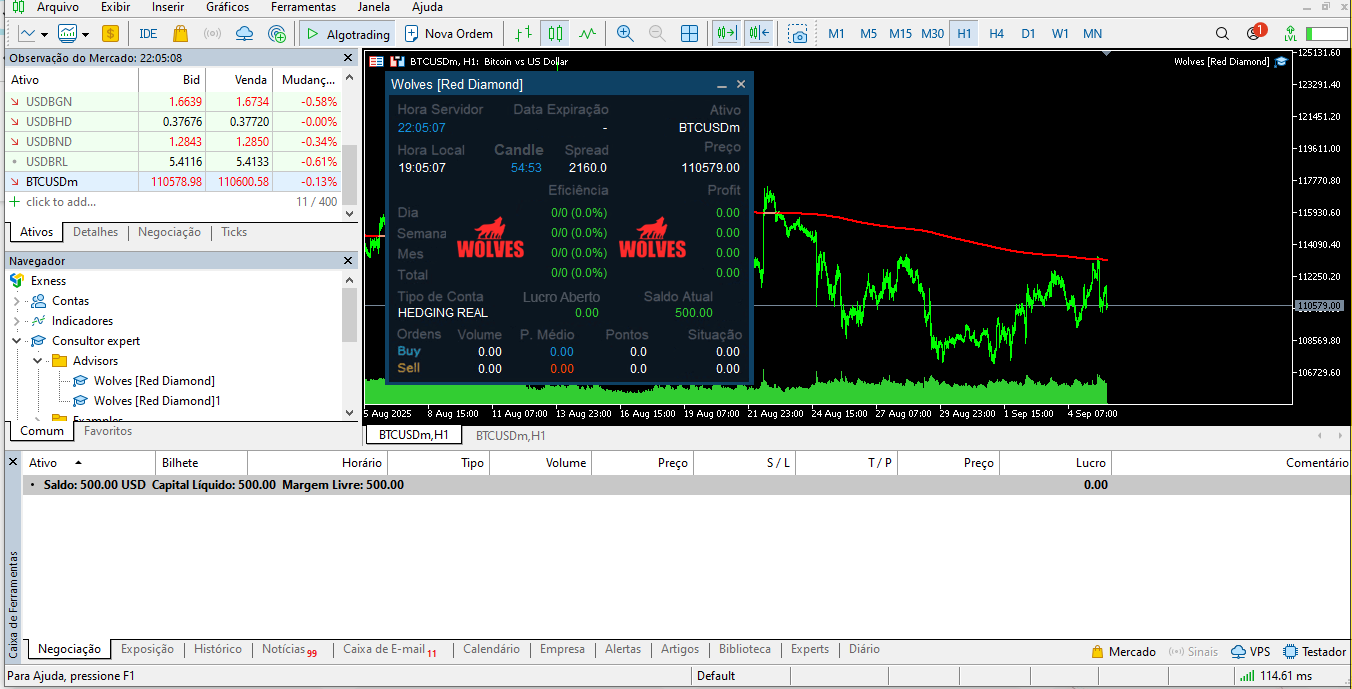Collapse the Consultor expert node
1352x689 pixels.
[16, 341]
